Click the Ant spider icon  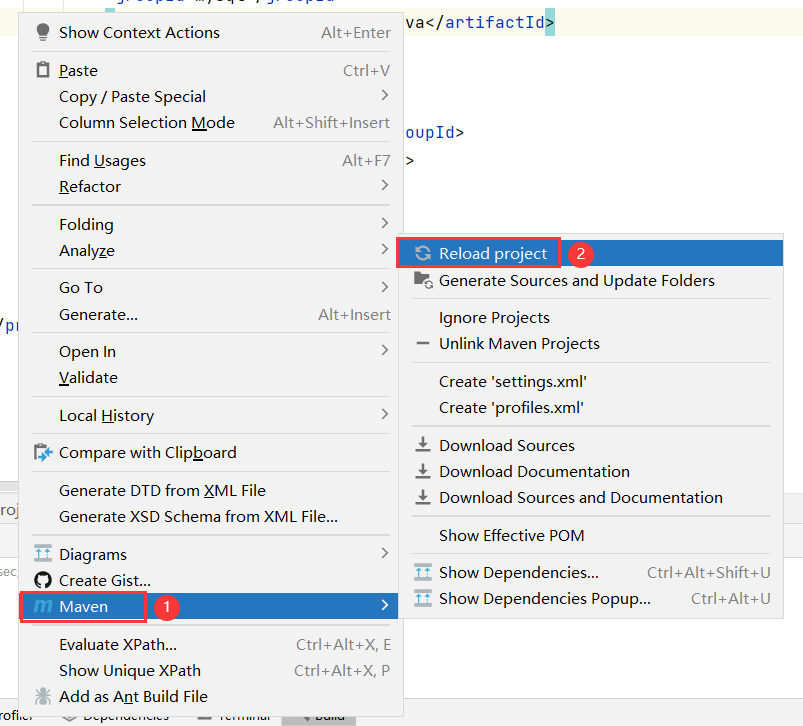(x=43, y=696)
